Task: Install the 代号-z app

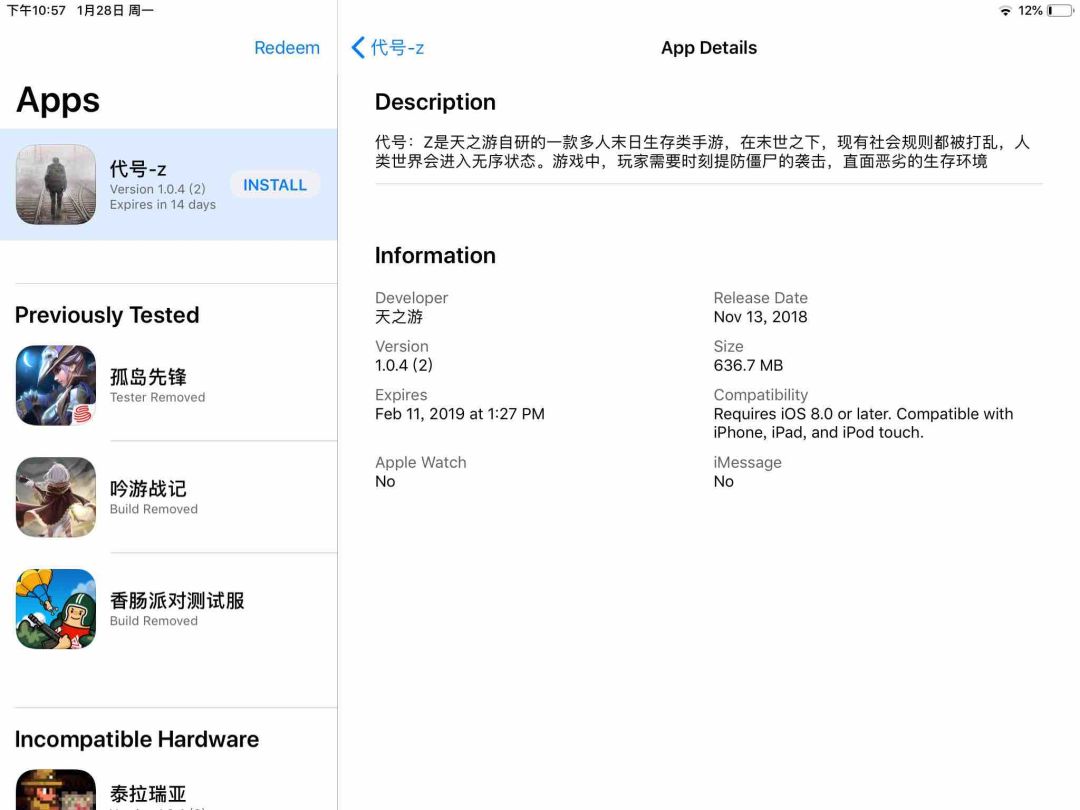Action: point(275,185)
